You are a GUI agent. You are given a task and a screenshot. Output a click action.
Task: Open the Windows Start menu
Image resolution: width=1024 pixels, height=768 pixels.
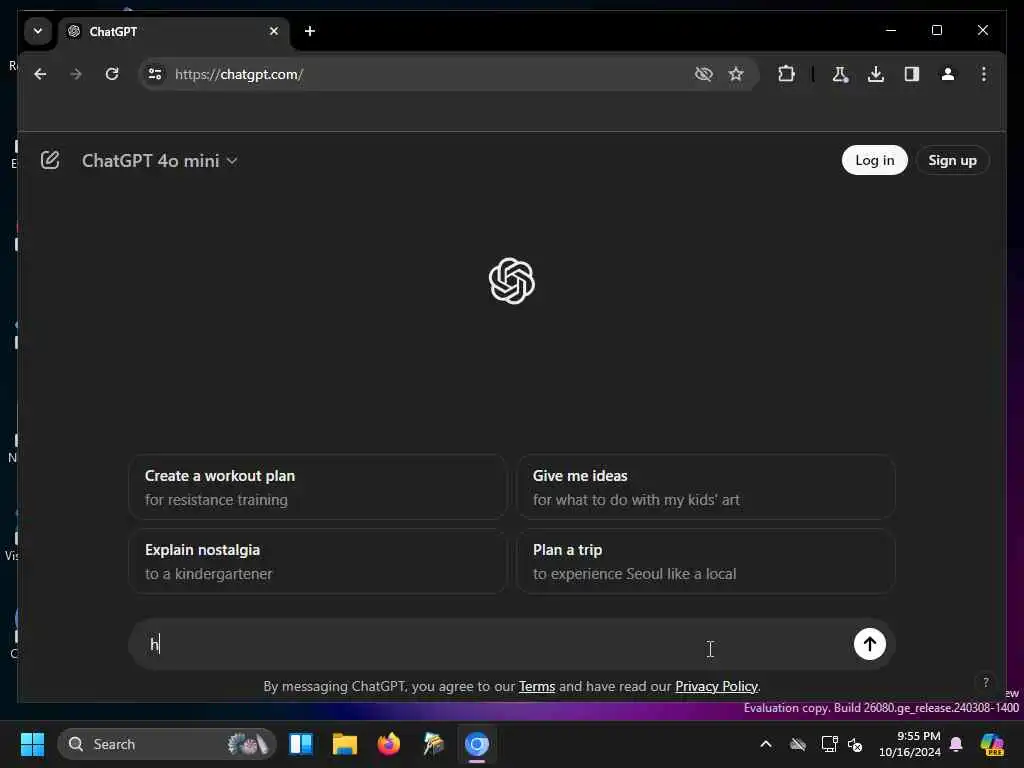tap(32, 744)
